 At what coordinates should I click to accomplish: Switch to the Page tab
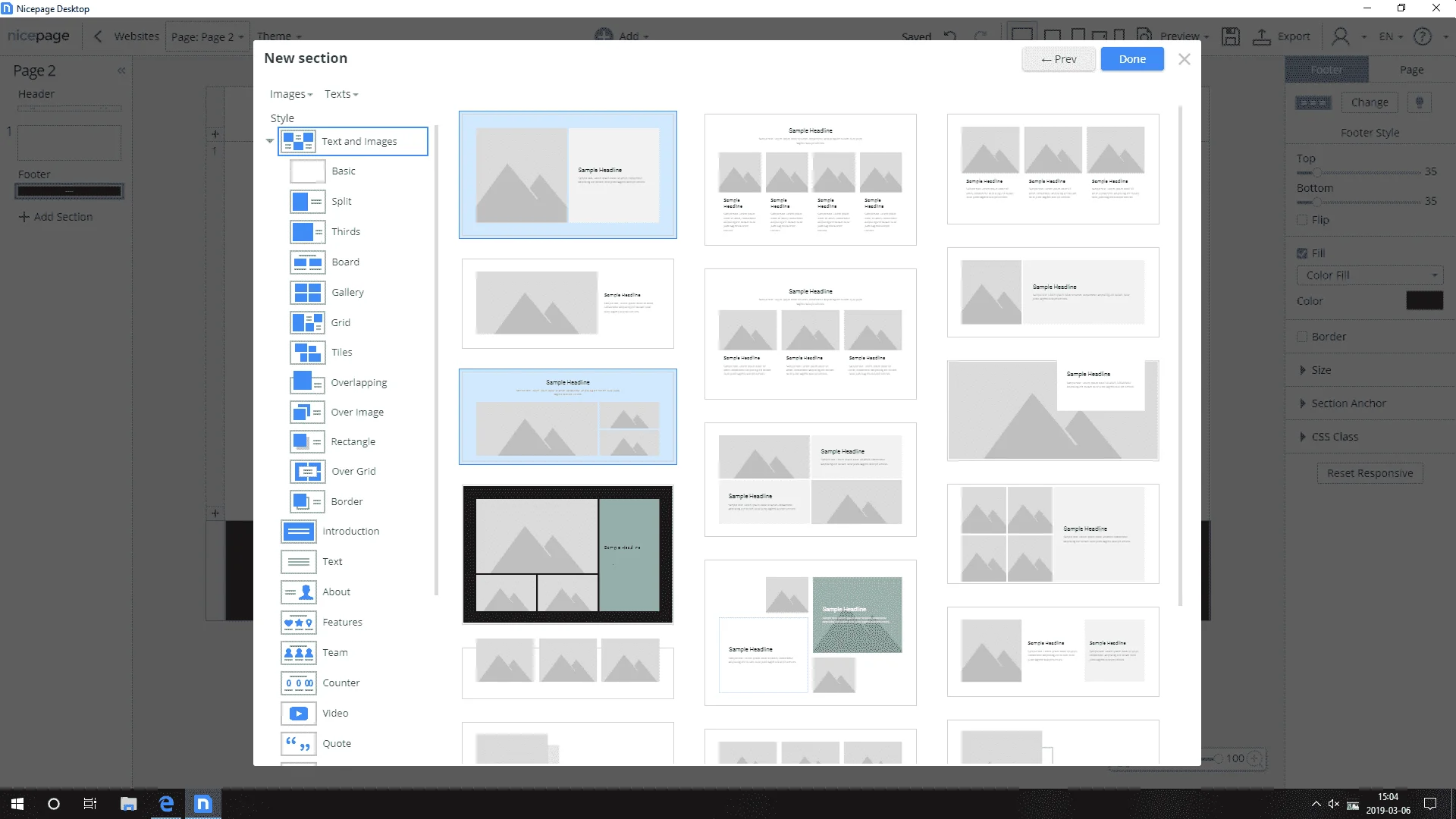tap(1411, 70)
